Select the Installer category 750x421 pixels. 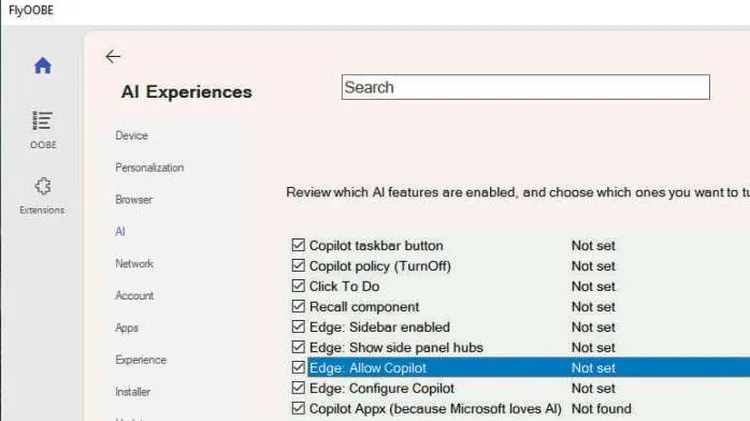click(133, 391)
